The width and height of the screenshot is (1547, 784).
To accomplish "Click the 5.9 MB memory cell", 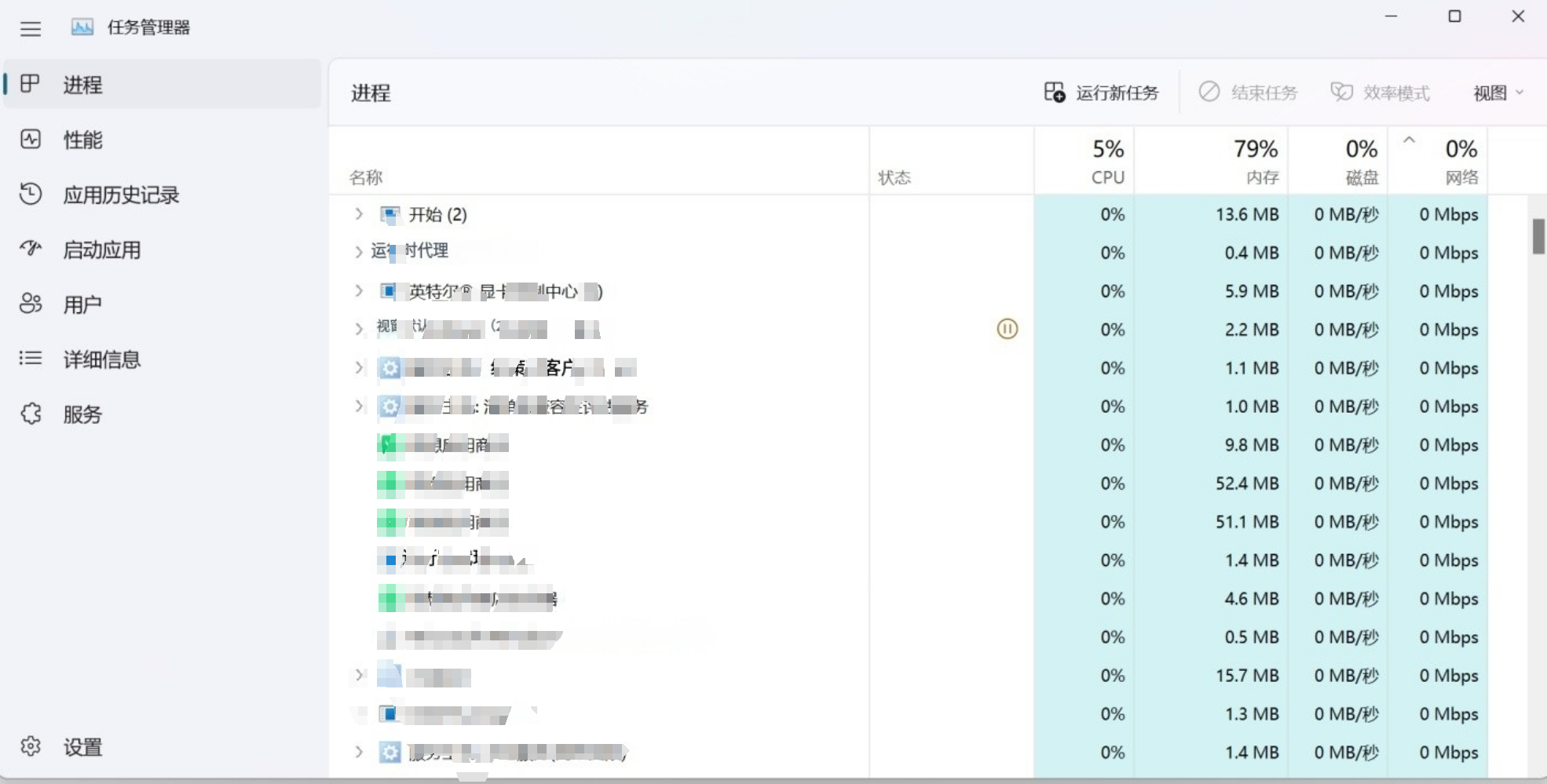I will (1212, 291).
